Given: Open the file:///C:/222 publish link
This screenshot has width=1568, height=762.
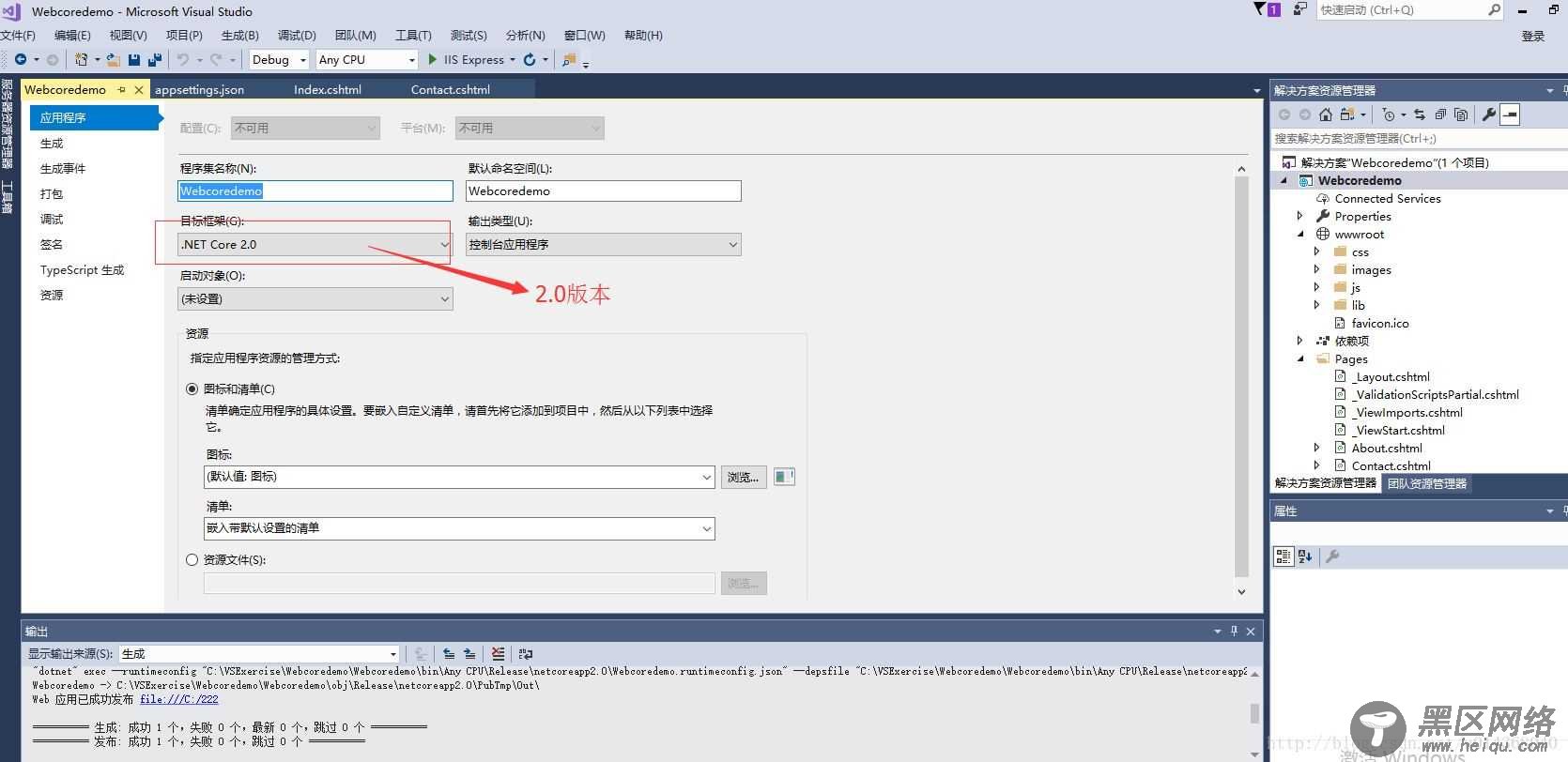Looking at the screenshot, I should coord(179,699).
